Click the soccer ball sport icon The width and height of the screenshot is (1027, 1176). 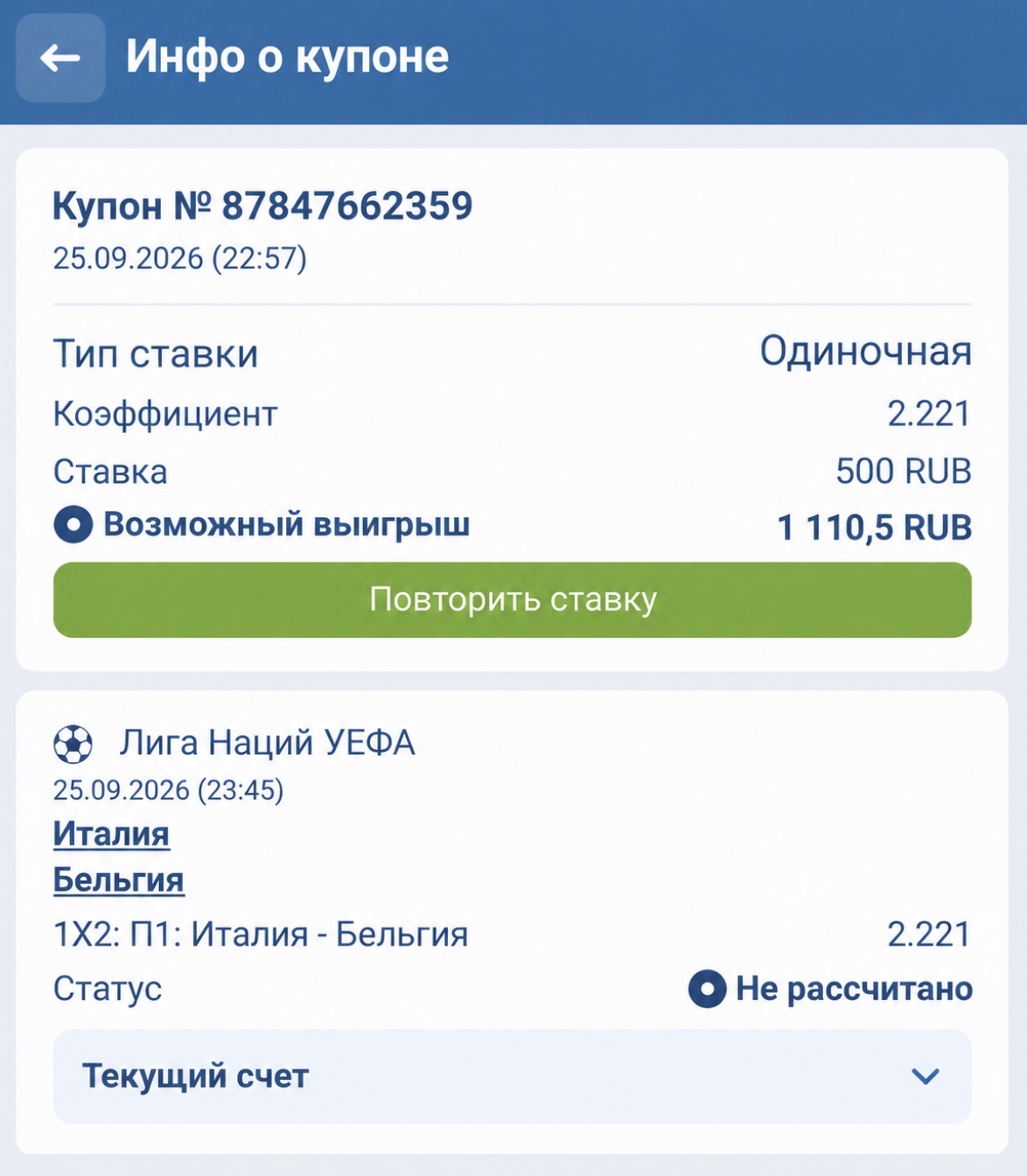tap(73, 745)
